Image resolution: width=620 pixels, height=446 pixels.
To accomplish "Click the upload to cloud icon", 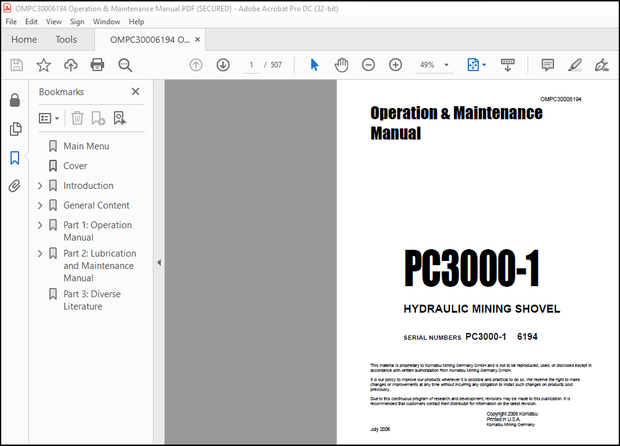I will click(70, 65).
